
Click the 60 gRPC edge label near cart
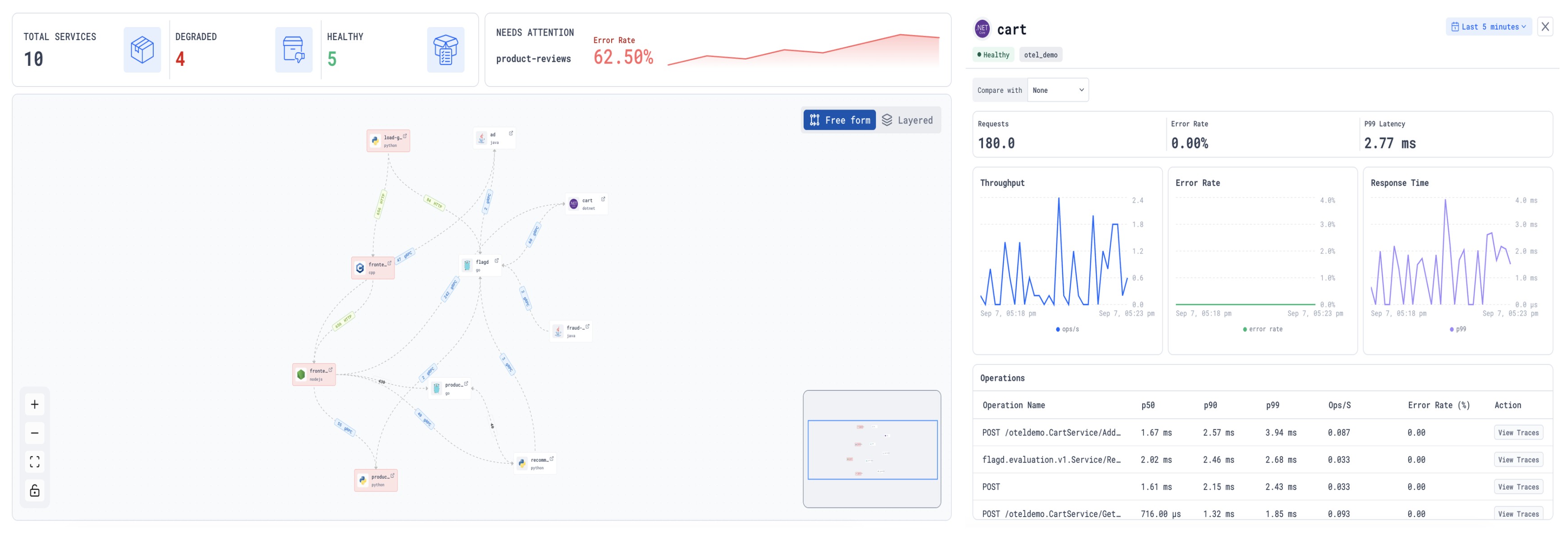tap(533, 235)
